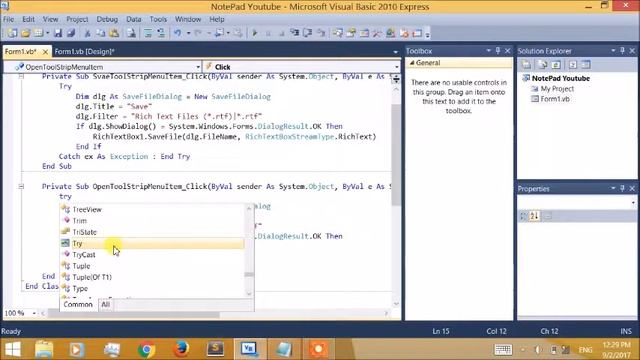Toggle auto-hide pin on Toolbox panel
The image size is (640, 360).
click(498, 51)
